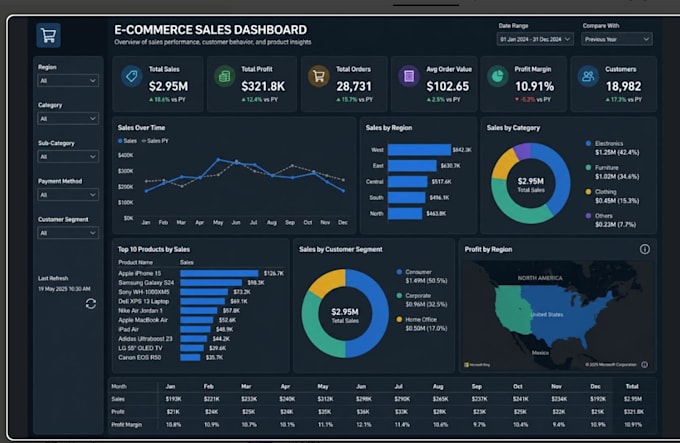Click the Consumer legend color dot

pyautogui.click(x=399, y=272)
